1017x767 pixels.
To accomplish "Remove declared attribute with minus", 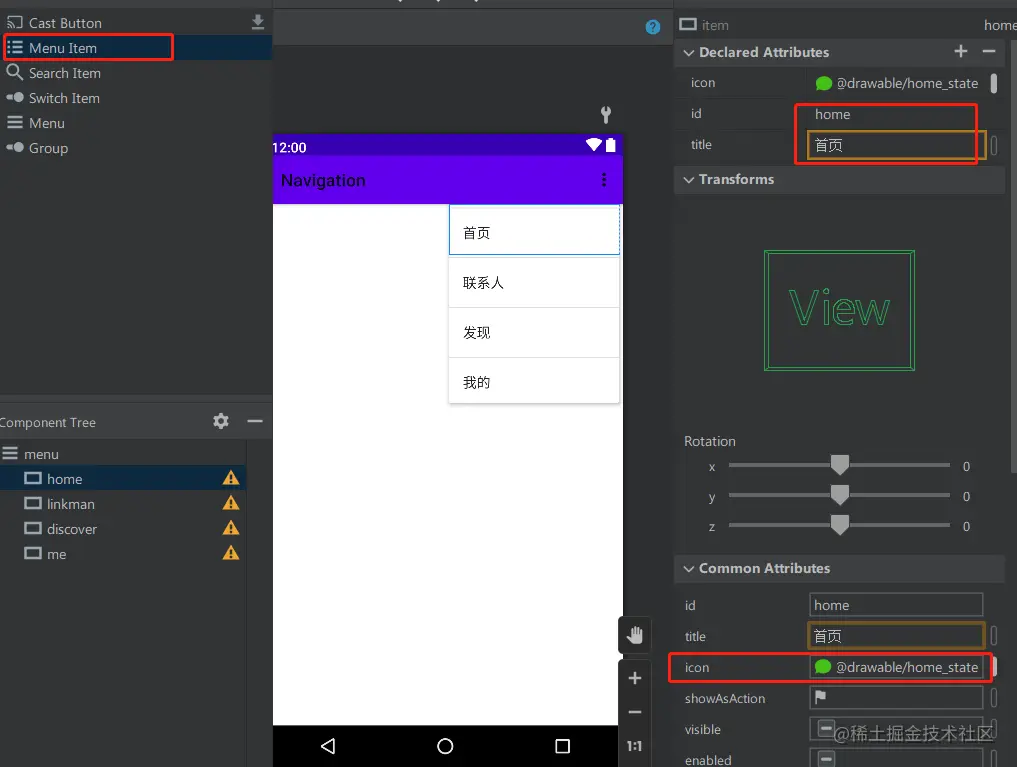I will tap(988, 51).
